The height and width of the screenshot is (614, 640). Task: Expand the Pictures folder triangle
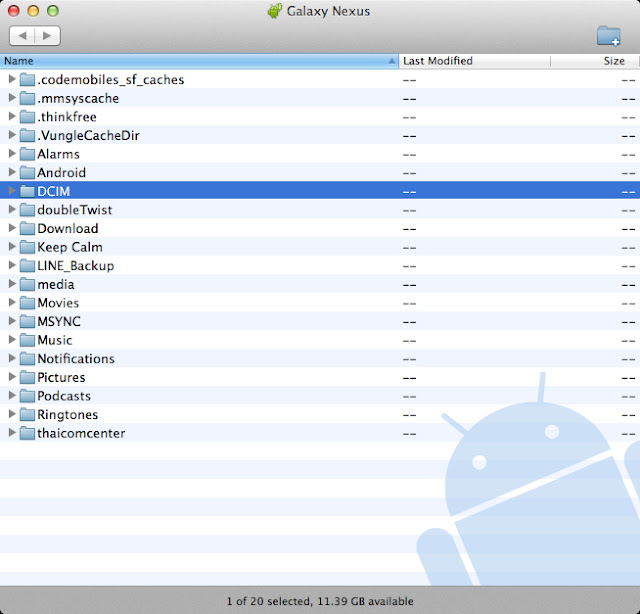click(x=12, y=376)
